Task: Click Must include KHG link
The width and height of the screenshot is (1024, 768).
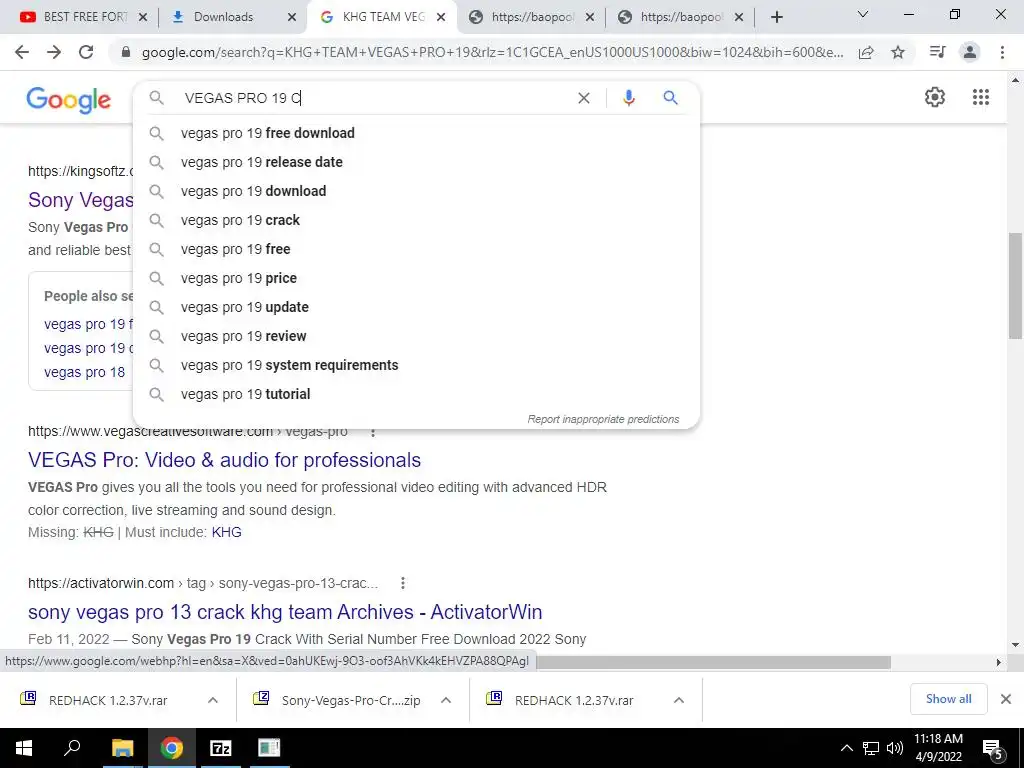Action: (x=226, y=532)
